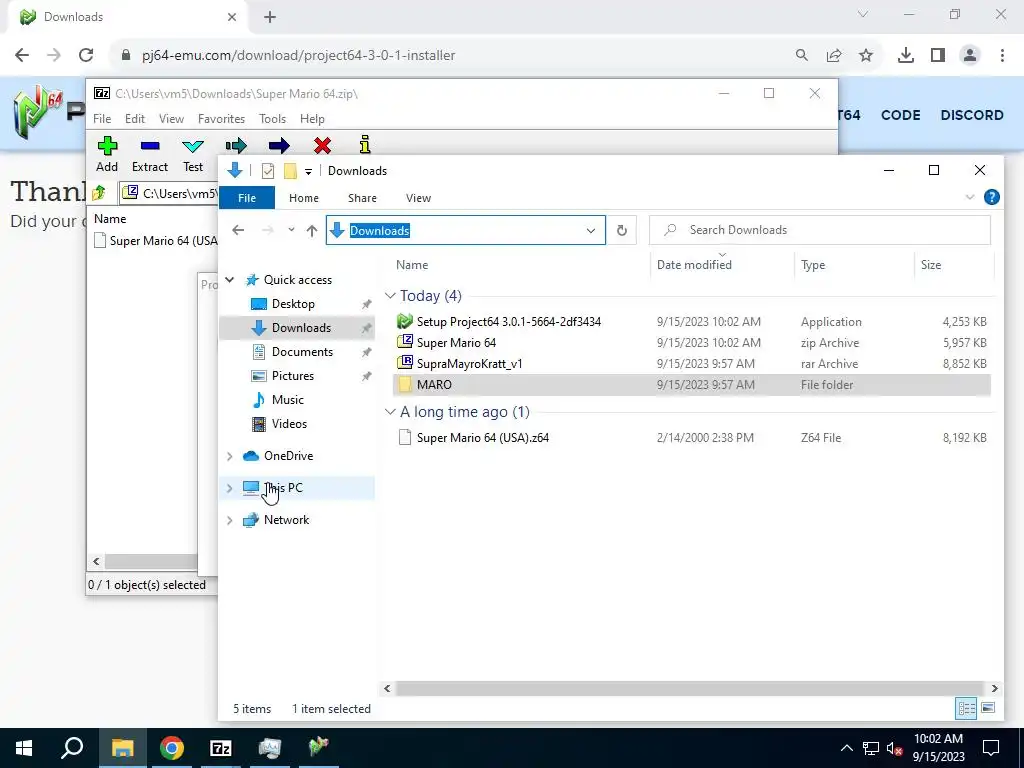Select Music in the navigation pane
Viewport: 1024px width, 768px height.
click(287, 400)
